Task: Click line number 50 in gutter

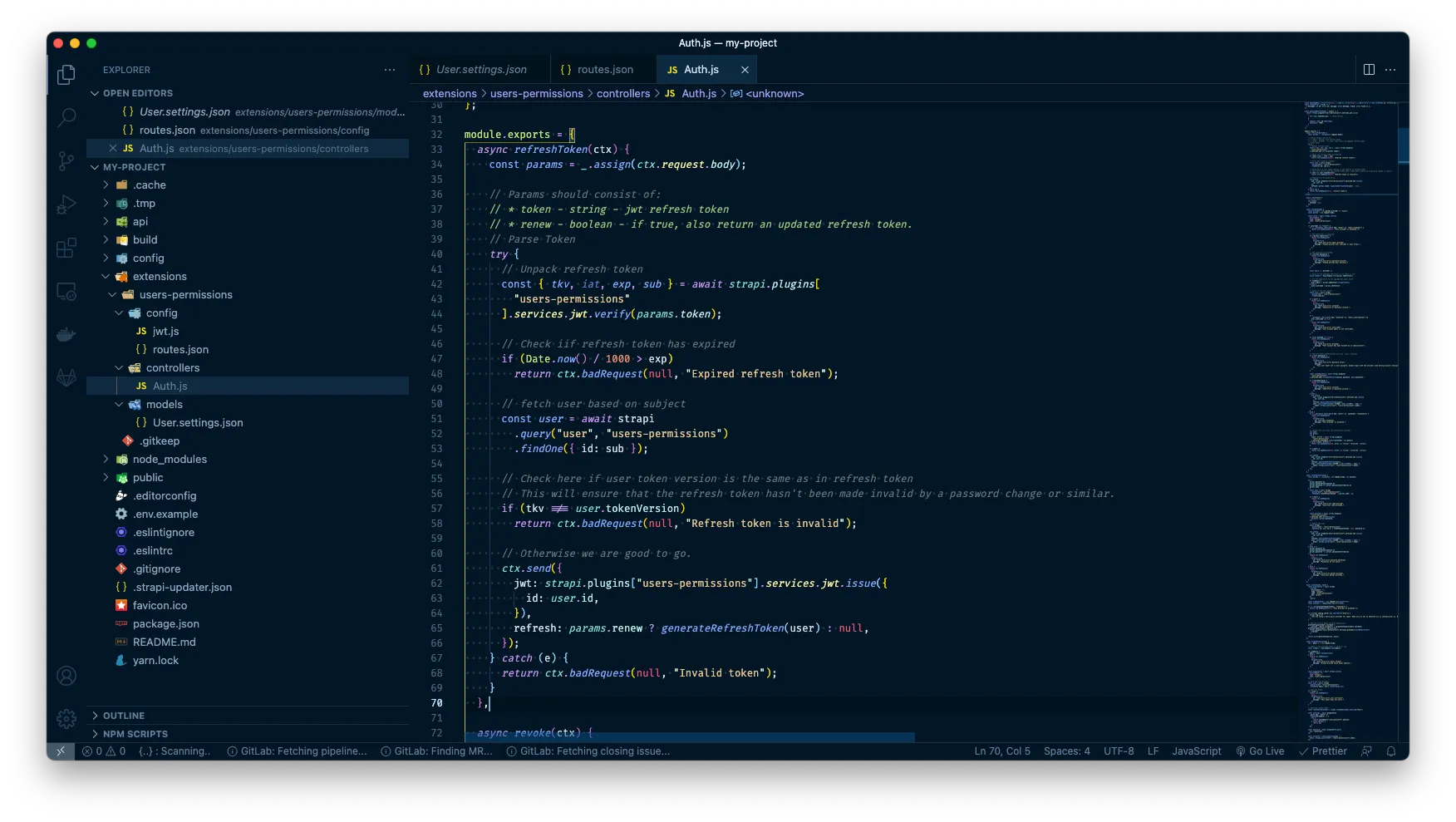Action: click(436, 404)
